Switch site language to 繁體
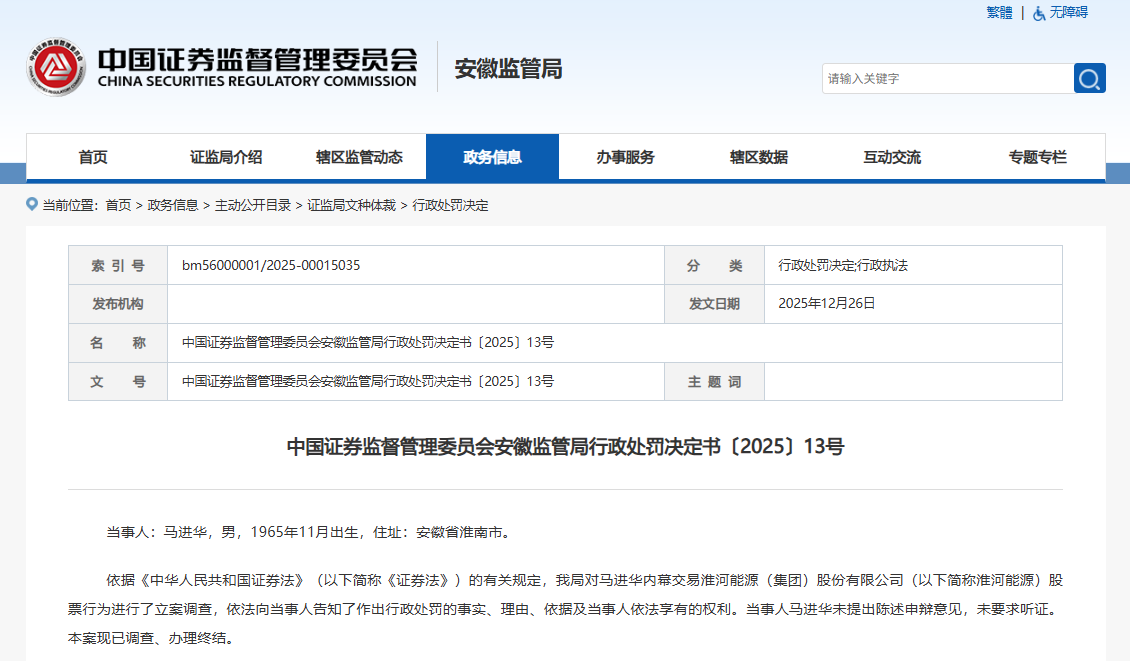The width and height of the screenshot is (1130, 661). tap(998, 13)
